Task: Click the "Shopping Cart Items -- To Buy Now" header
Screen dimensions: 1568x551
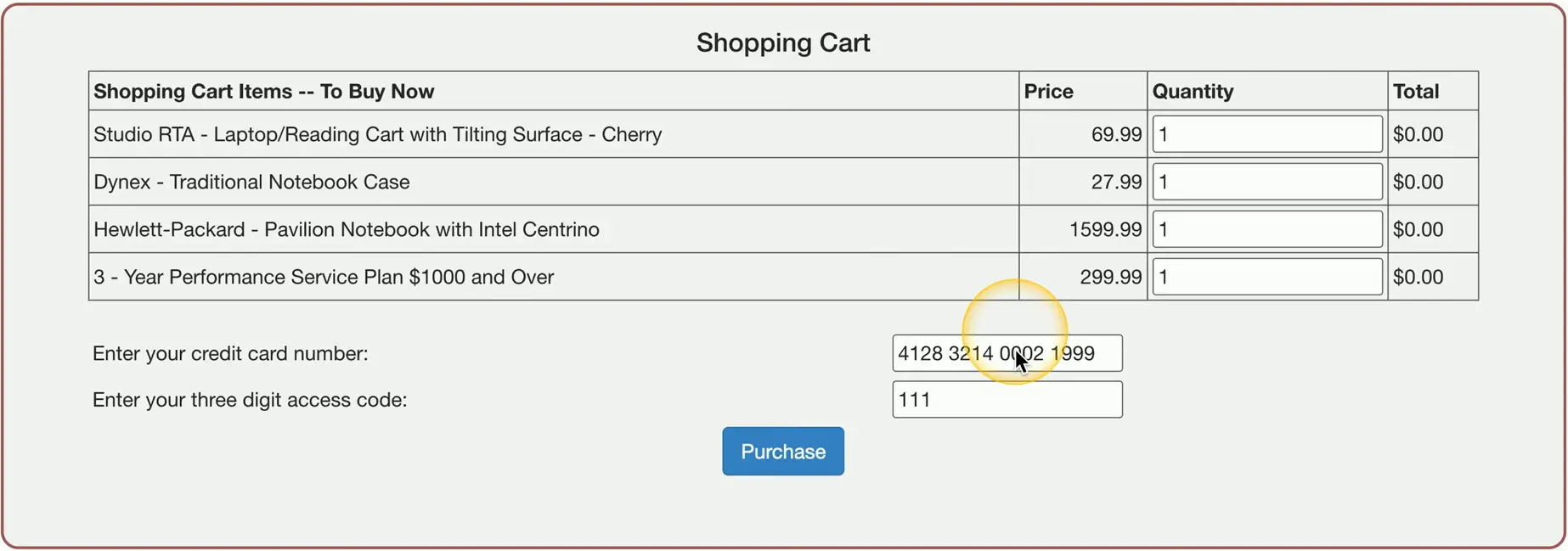Action: 263,92
